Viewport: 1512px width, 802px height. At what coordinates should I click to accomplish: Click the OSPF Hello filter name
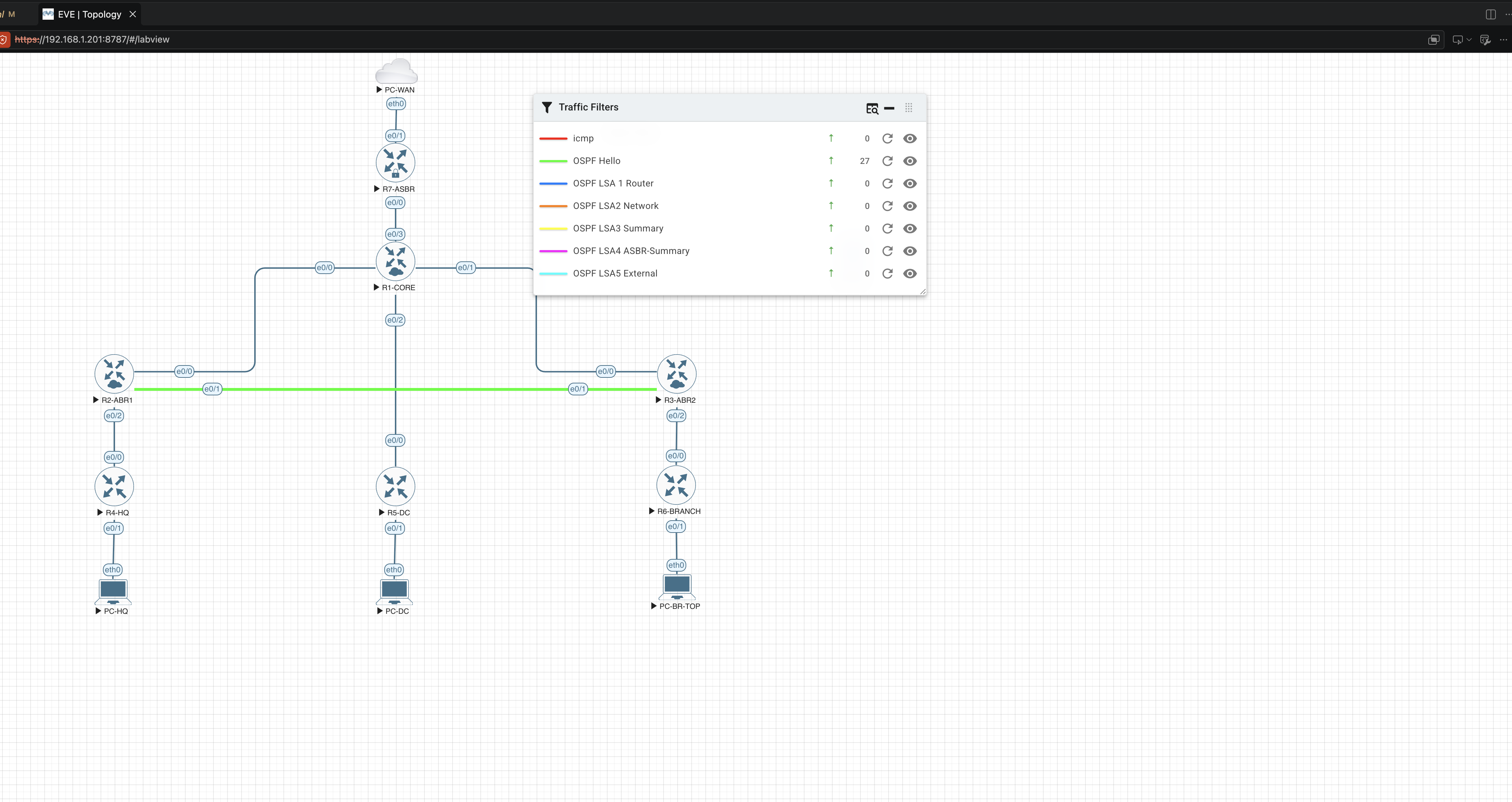point(597,161)
